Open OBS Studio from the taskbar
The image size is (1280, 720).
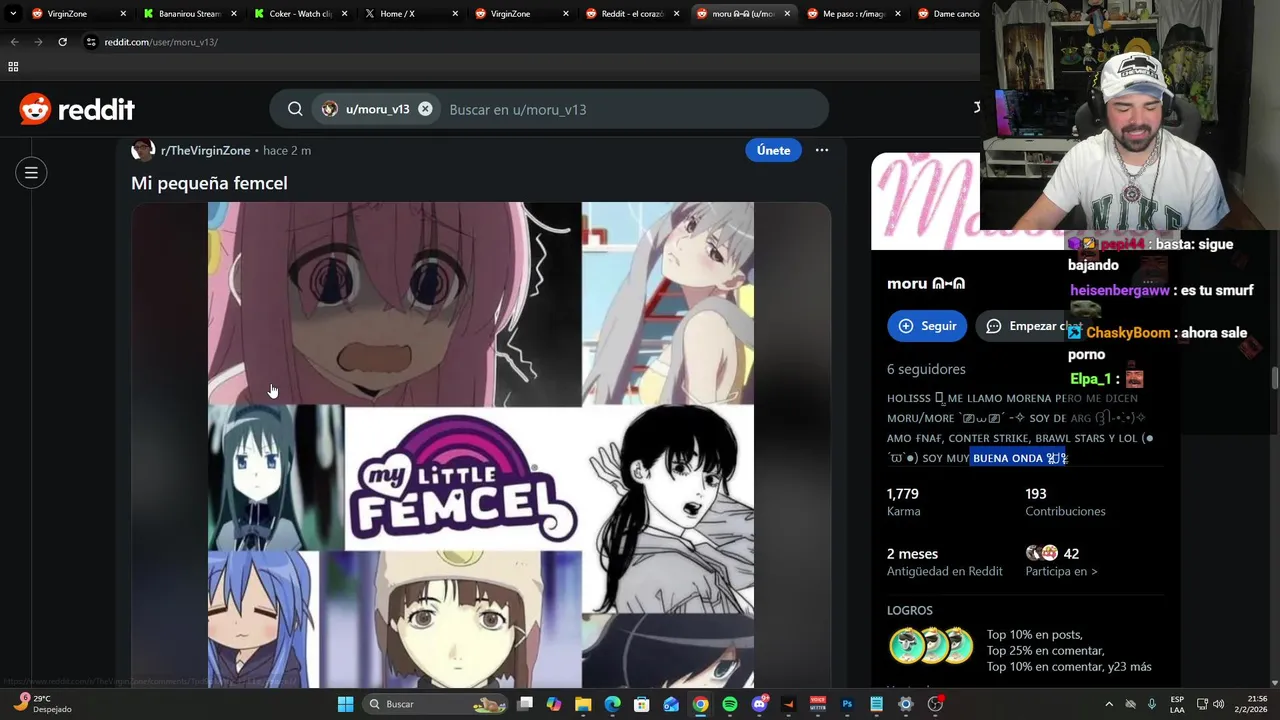(x=935, y=704)
